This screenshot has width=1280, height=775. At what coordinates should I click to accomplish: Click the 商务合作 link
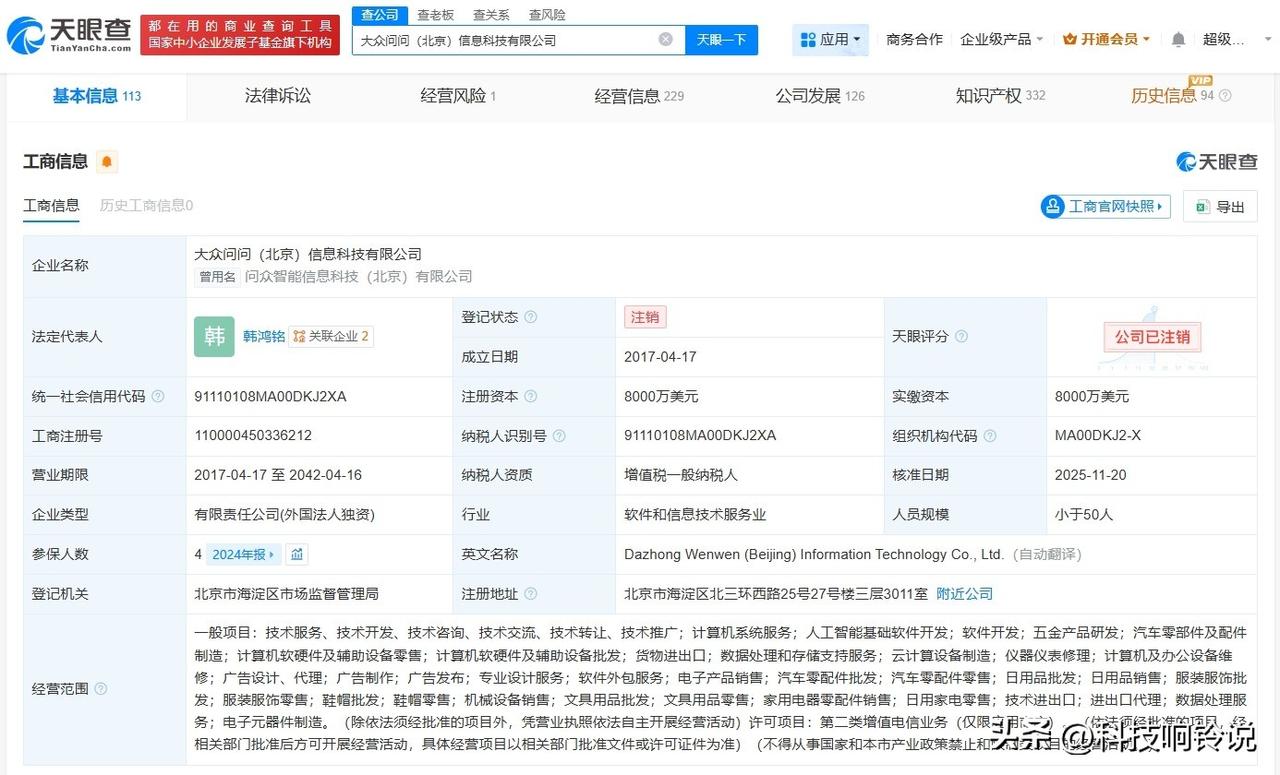pos(914,39)
